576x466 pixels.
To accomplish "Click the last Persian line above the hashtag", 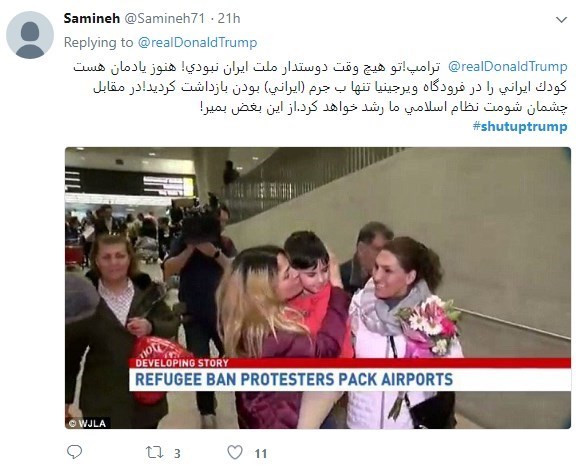I will tap(384, 107).
